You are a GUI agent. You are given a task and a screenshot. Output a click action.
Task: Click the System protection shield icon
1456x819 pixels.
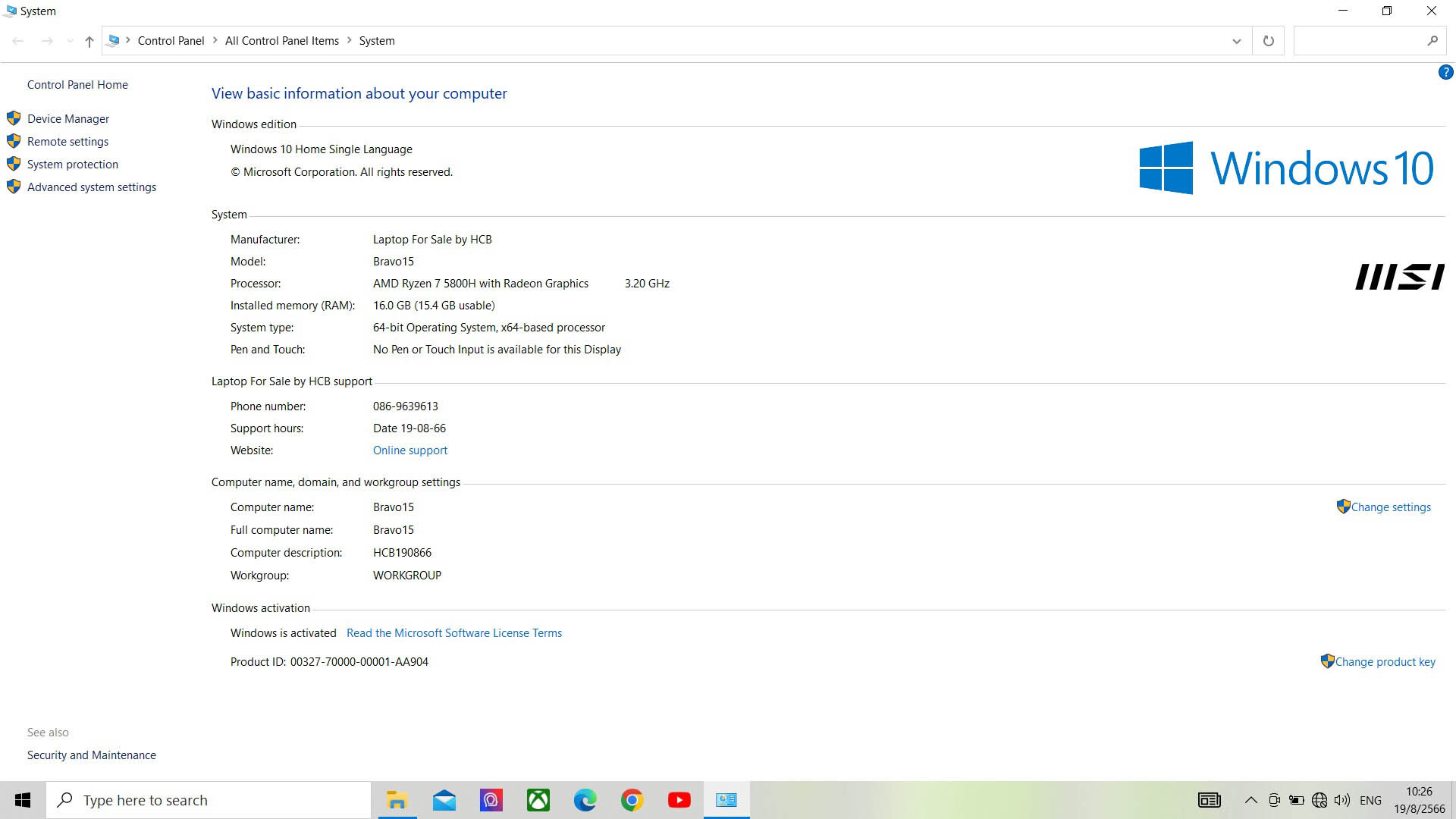tap(14, 164)
